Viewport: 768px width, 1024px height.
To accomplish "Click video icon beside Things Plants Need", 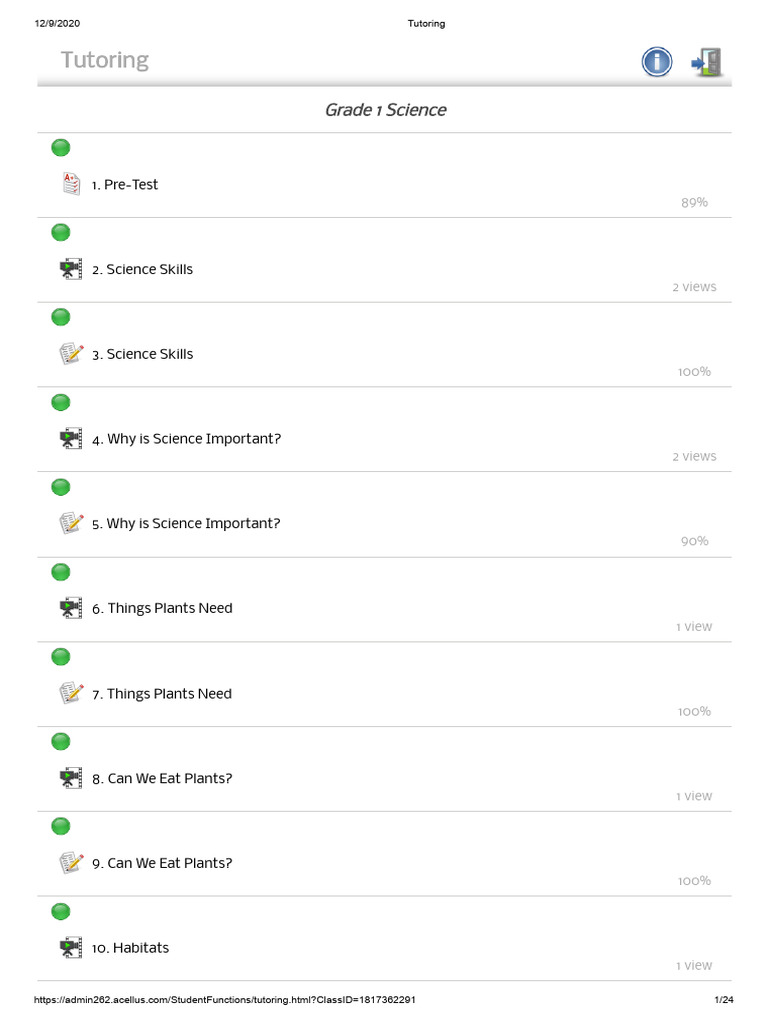I will point(70,608).
